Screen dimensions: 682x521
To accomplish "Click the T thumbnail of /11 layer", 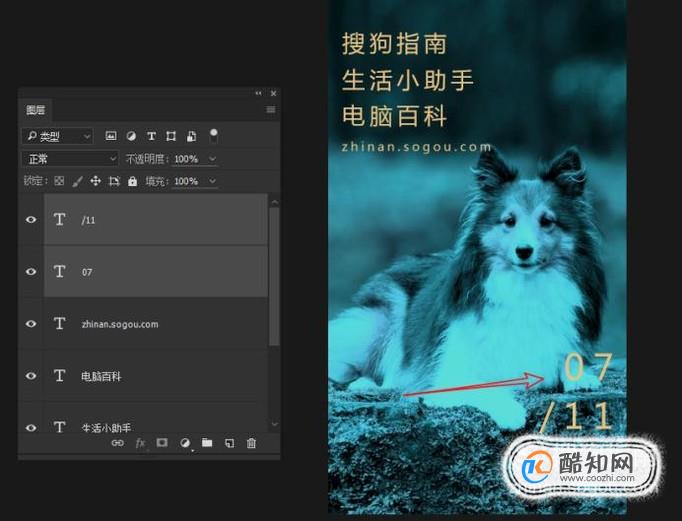I will point(60,219).
